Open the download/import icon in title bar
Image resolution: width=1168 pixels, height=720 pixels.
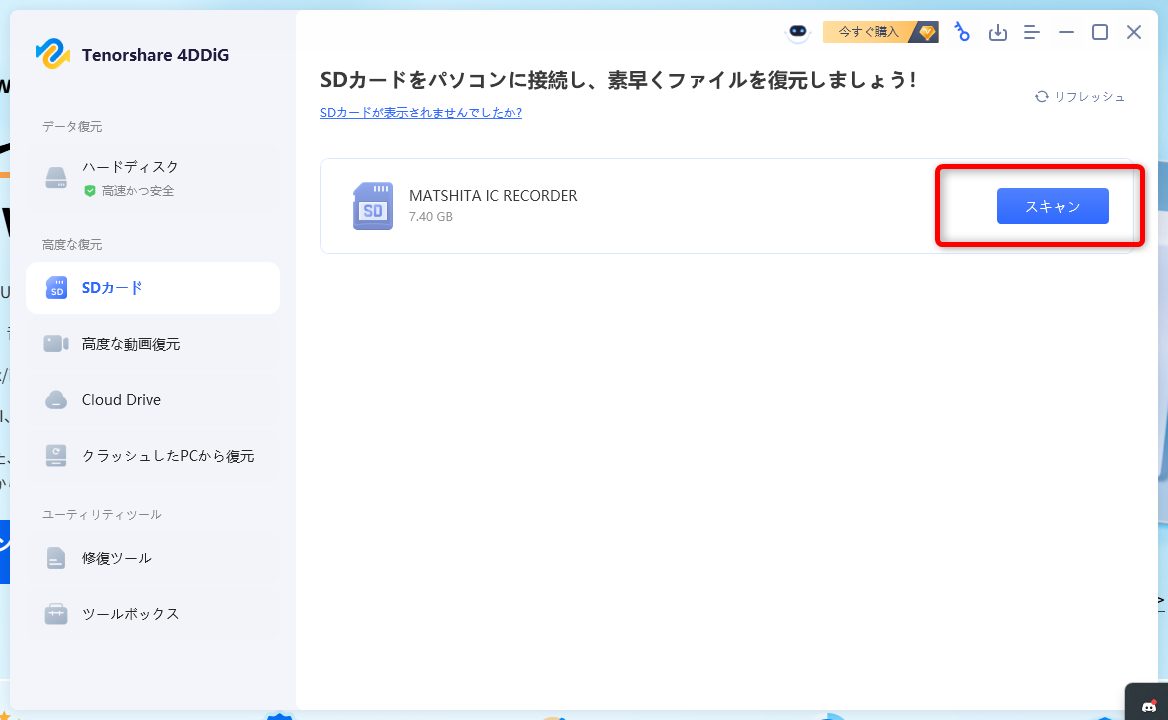coord(997,33)
